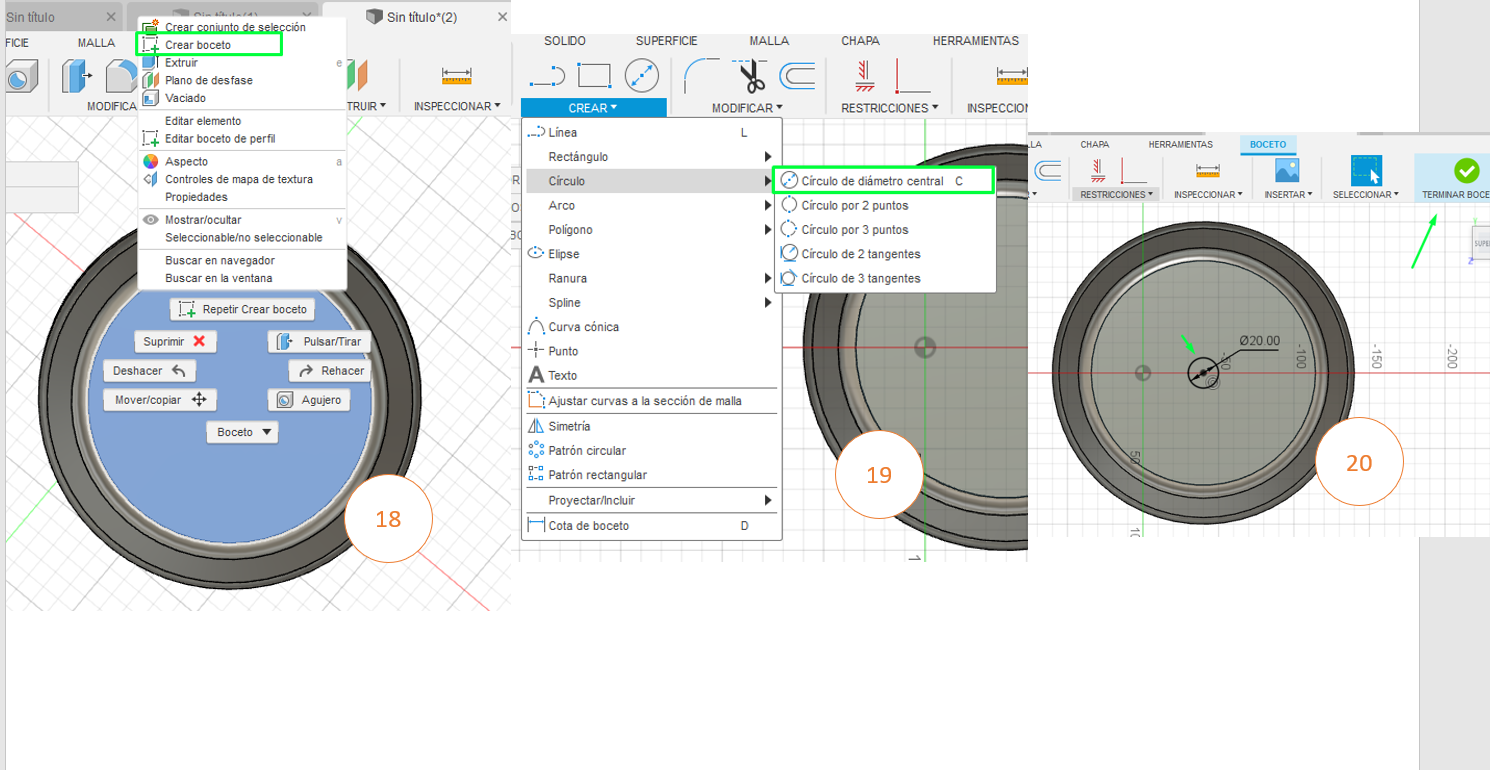Click the Controles de mapa de textura icon
The height and width of the screenshot is (770, 1490).
pyautogui.click(x=150, y=179)
